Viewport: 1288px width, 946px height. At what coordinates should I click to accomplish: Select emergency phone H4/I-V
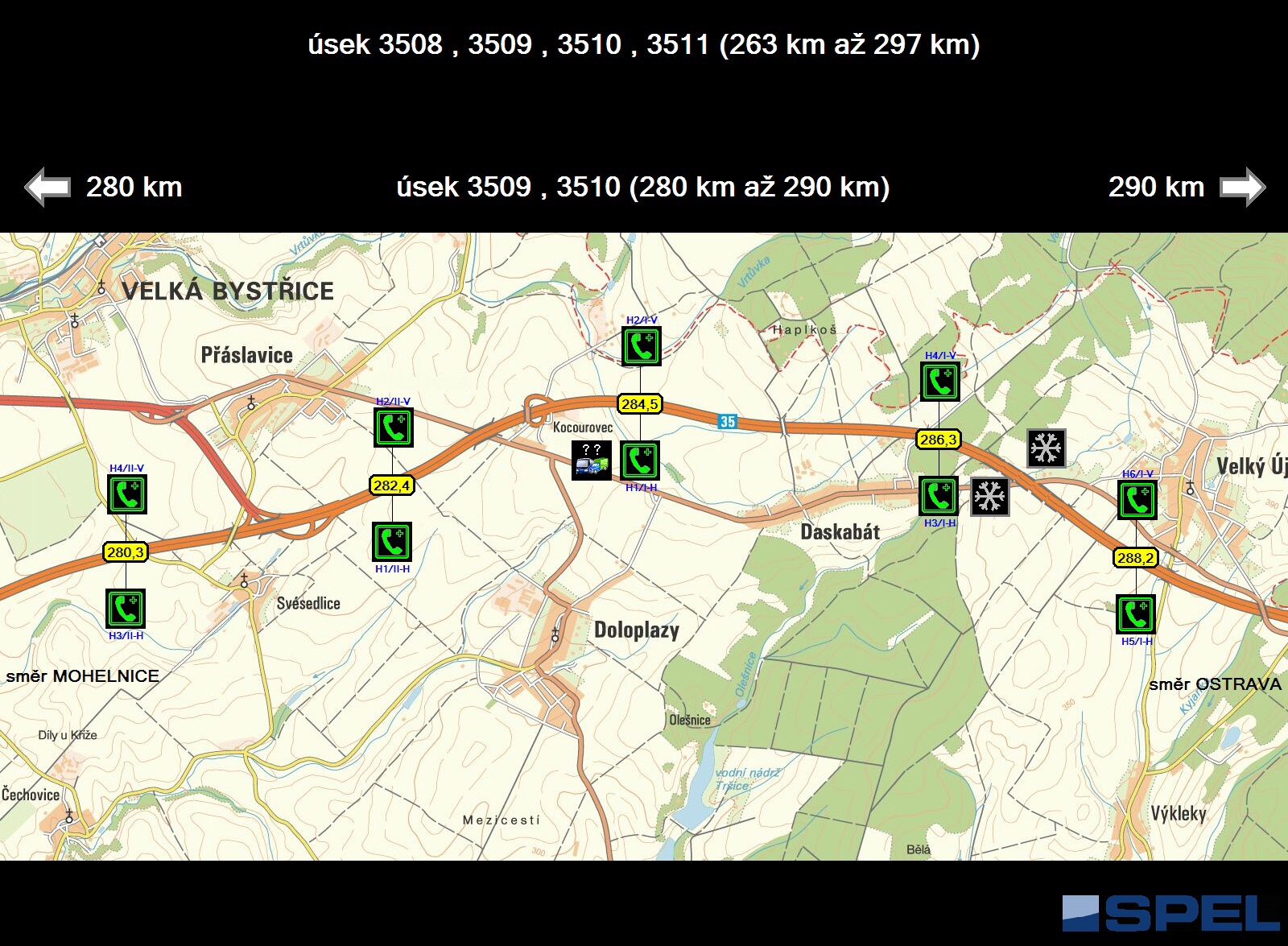(x=939, y=382)
